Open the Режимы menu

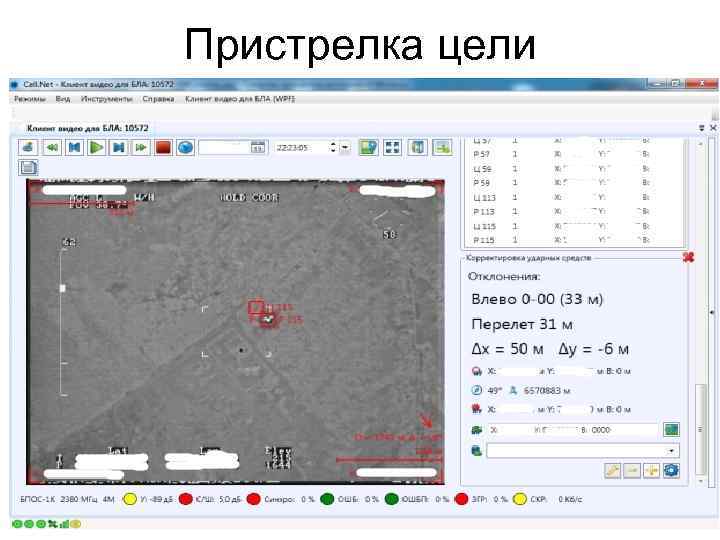(x=30, y=99)
